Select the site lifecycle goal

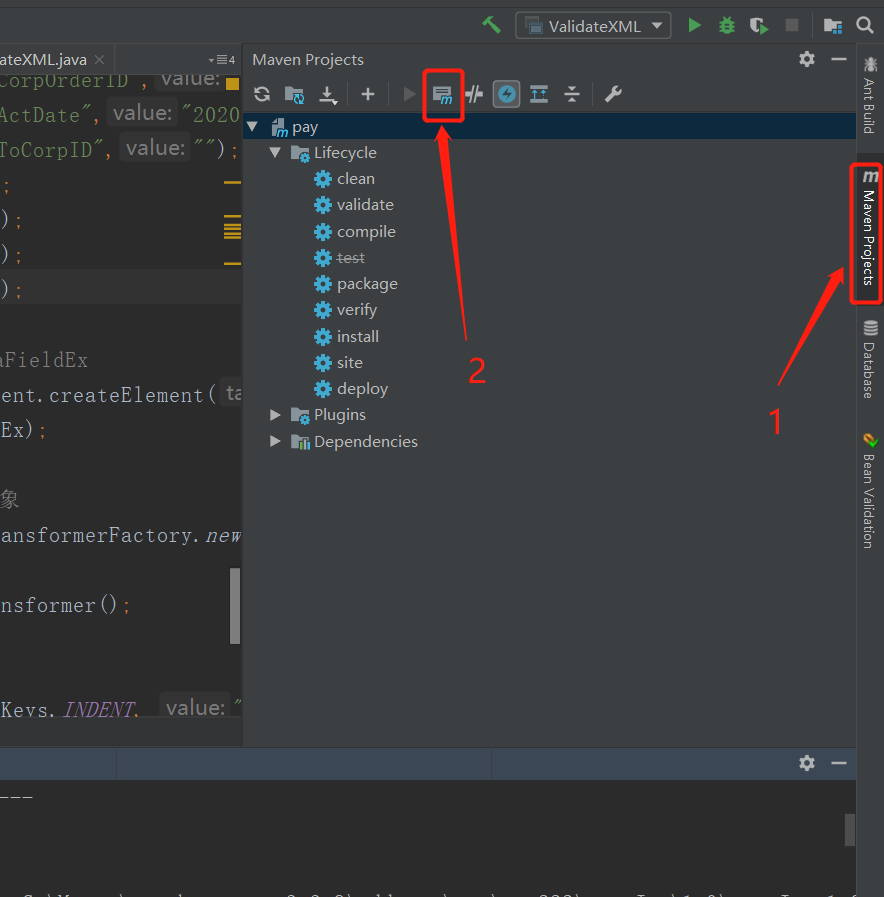click(x=338, y=363)
